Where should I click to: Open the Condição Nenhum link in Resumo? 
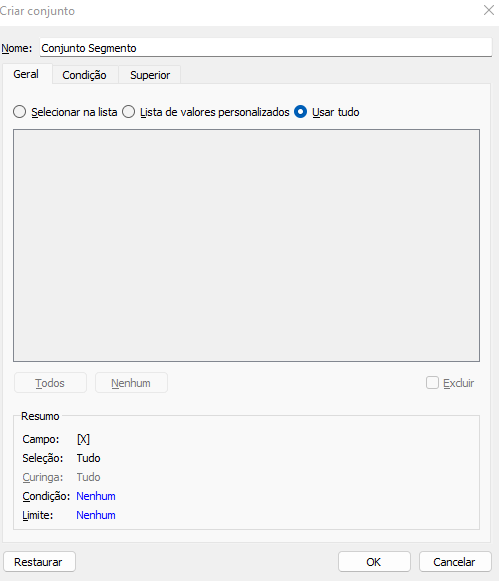pyautogui.click(x=96, y=496)
